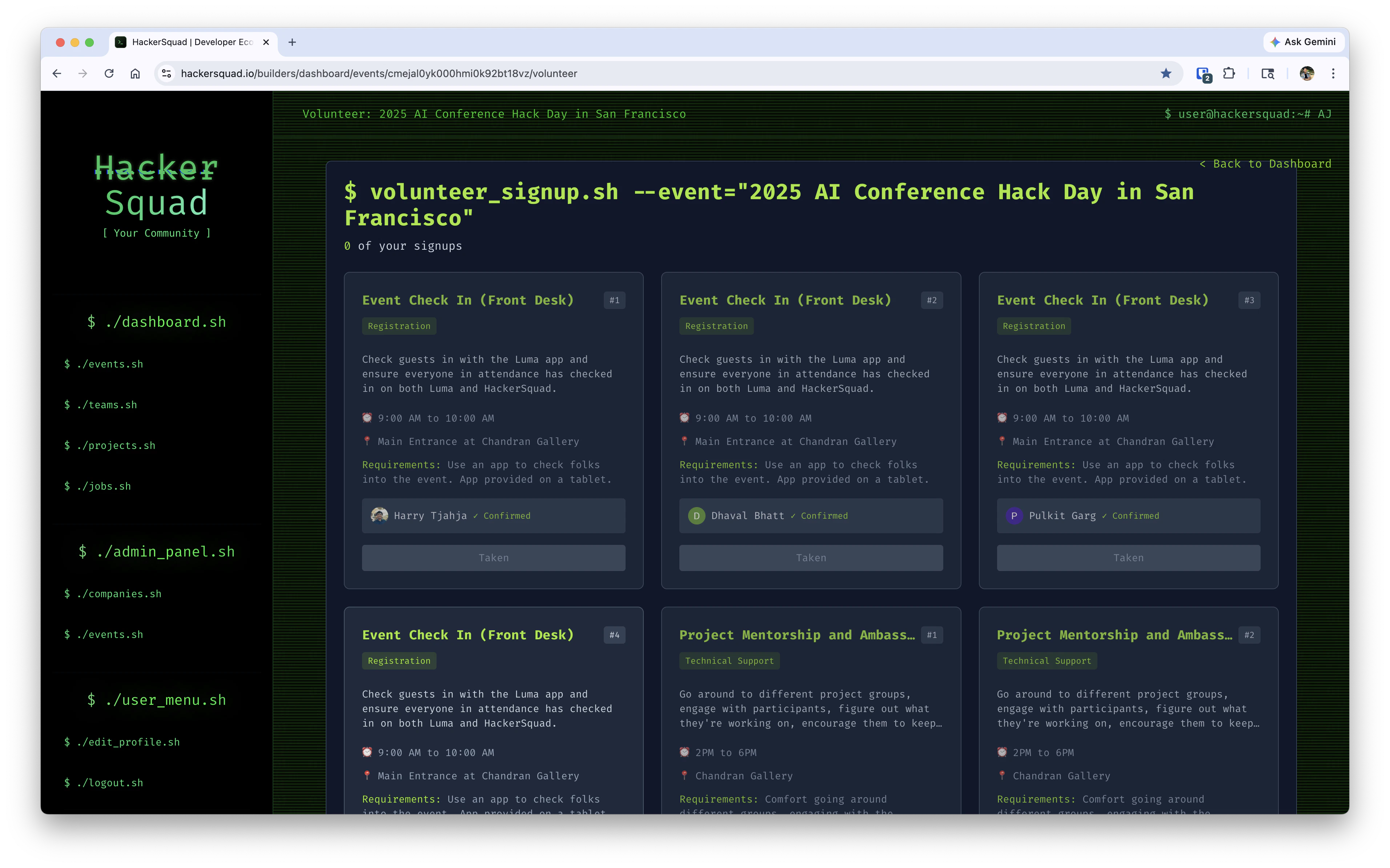Click Harry Tjahja's avatar photo
Image resolution: width=1390 pixels, height=868 pixels.
pos(379,515)
